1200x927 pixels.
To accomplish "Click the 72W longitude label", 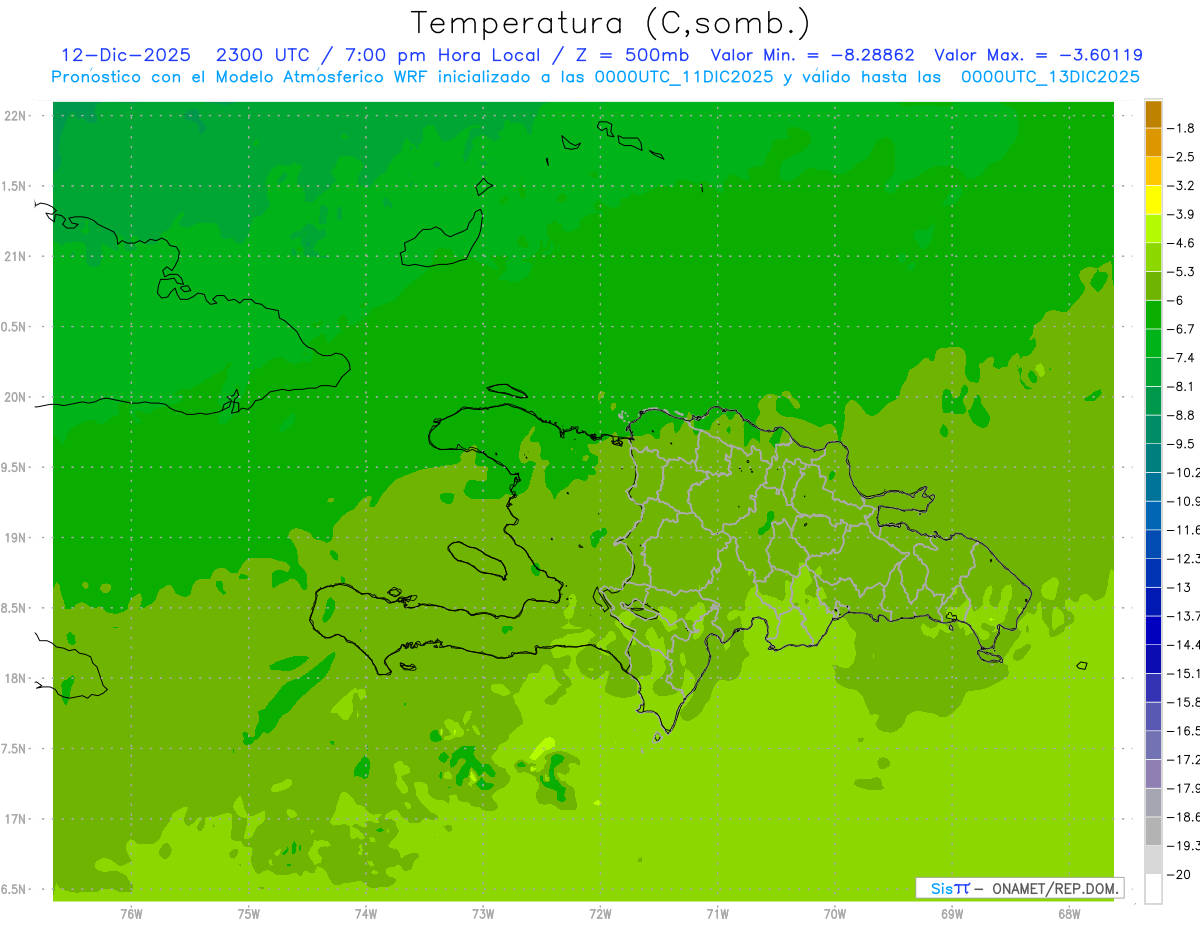I will [x=600, y=913].
